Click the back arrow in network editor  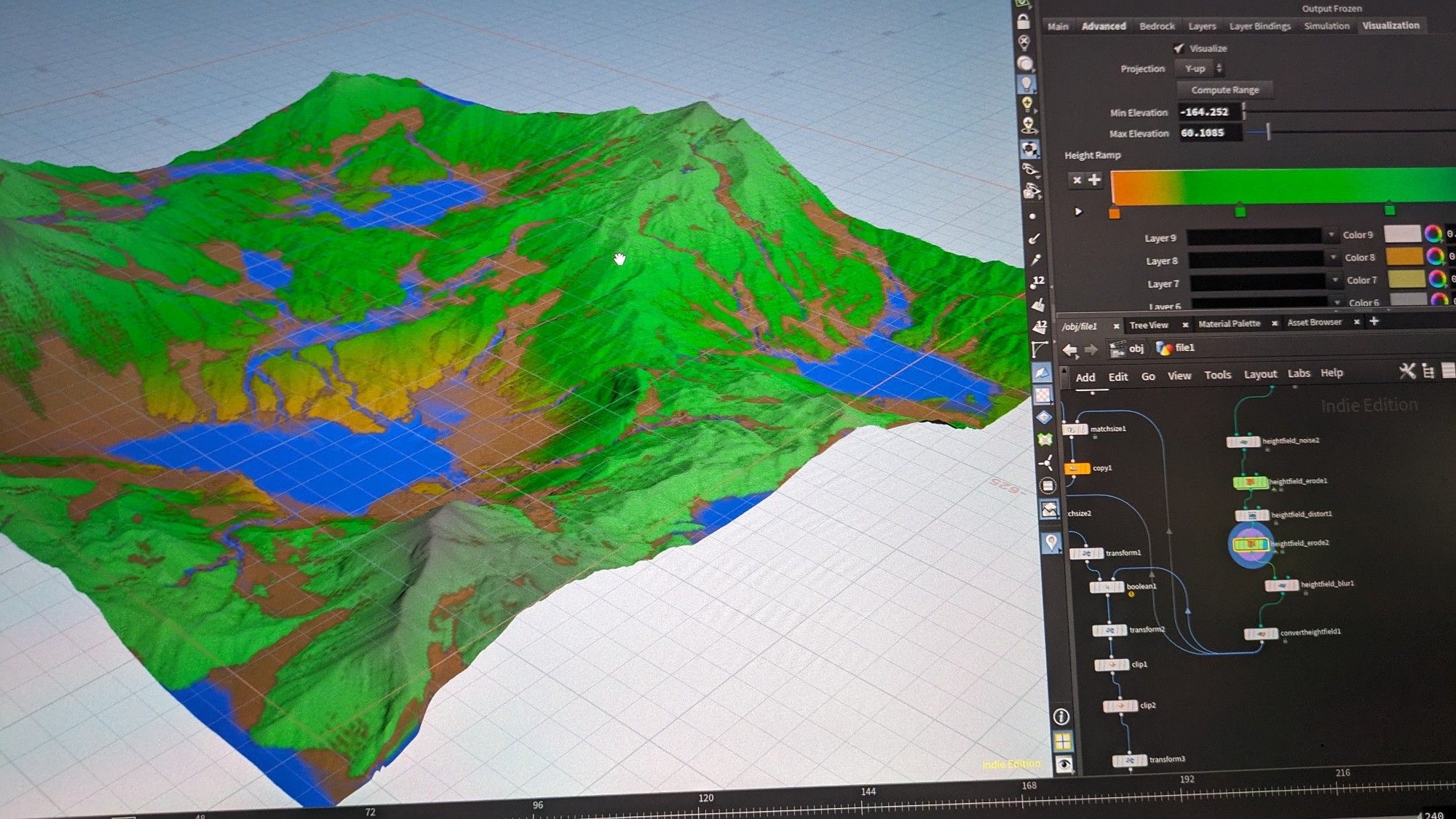(1069, 349)
